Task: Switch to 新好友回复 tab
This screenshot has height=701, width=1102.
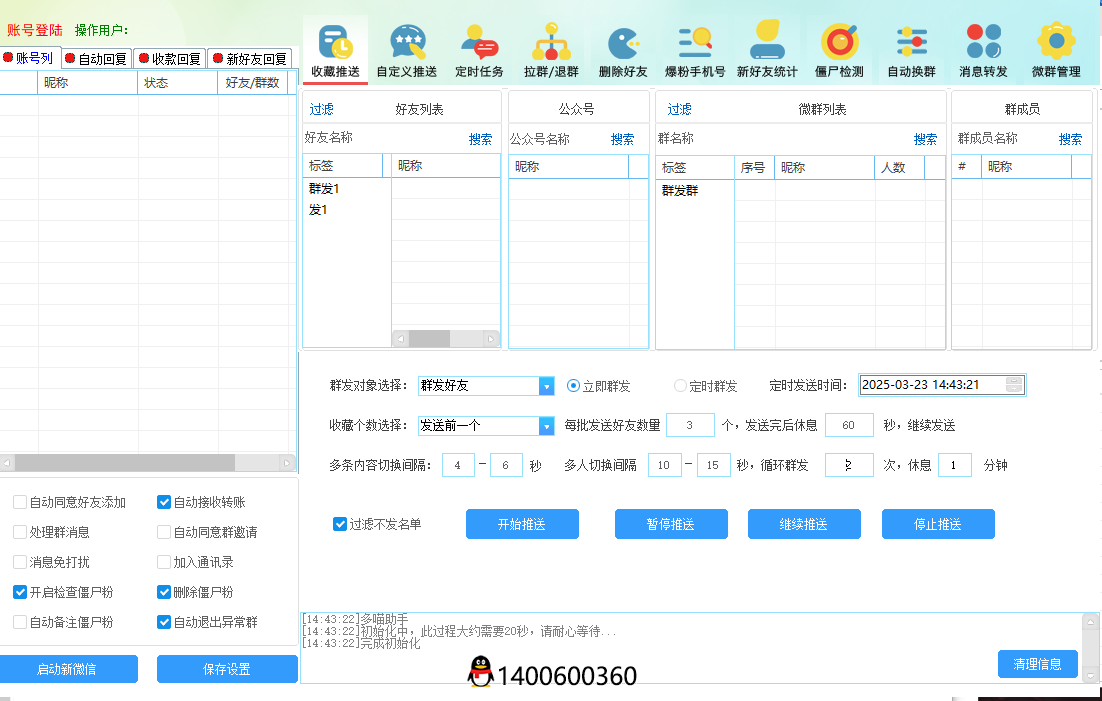Action: [251, 58]
